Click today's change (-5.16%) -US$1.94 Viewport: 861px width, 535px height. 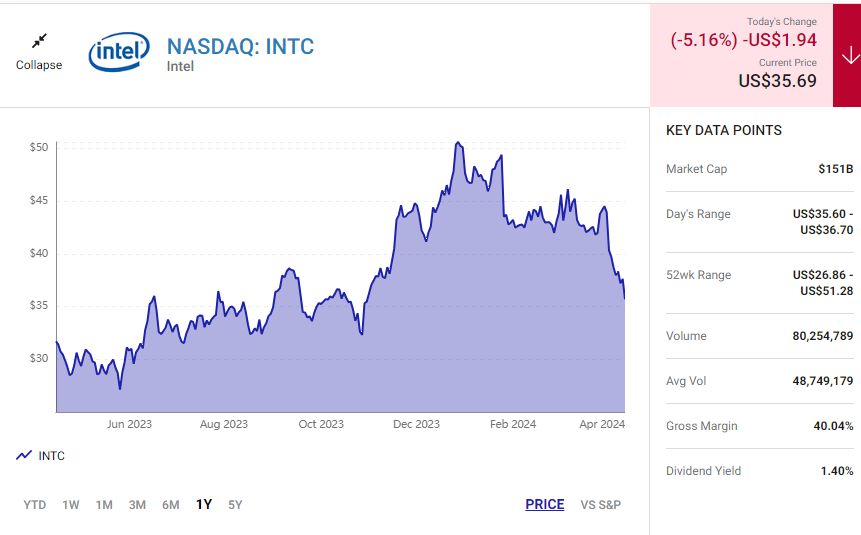743,40
